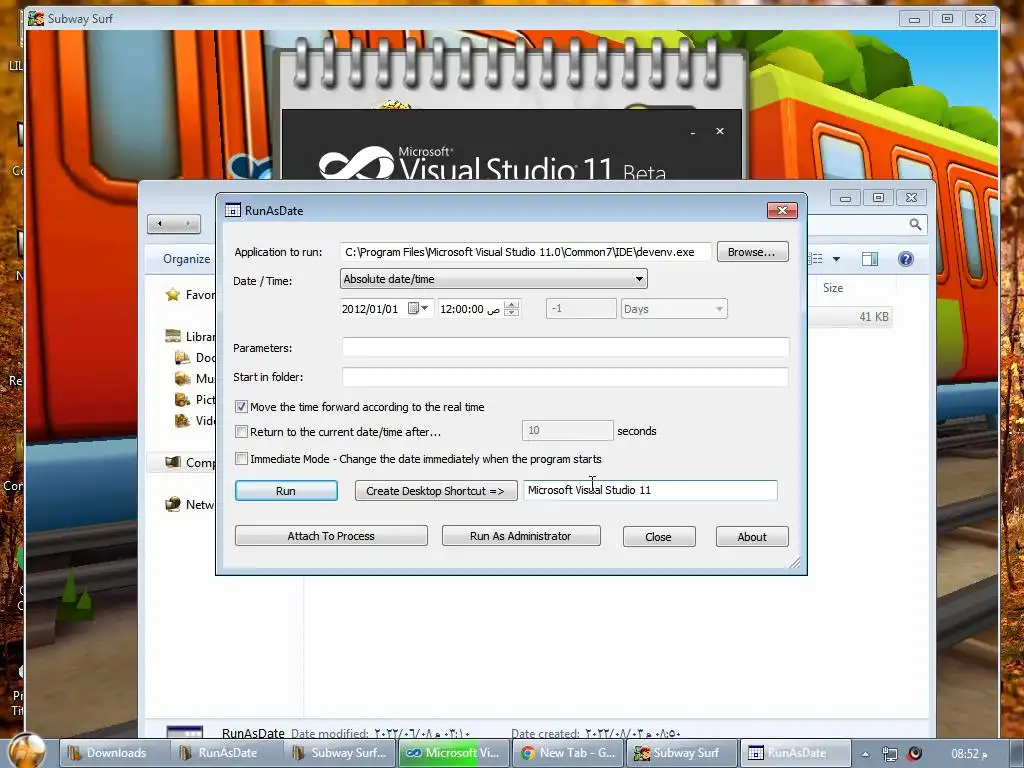Screen dimensions: 1024x768
Task: Click the Close button in RunAsDate dialog
Action: click(x=658, y=537)
